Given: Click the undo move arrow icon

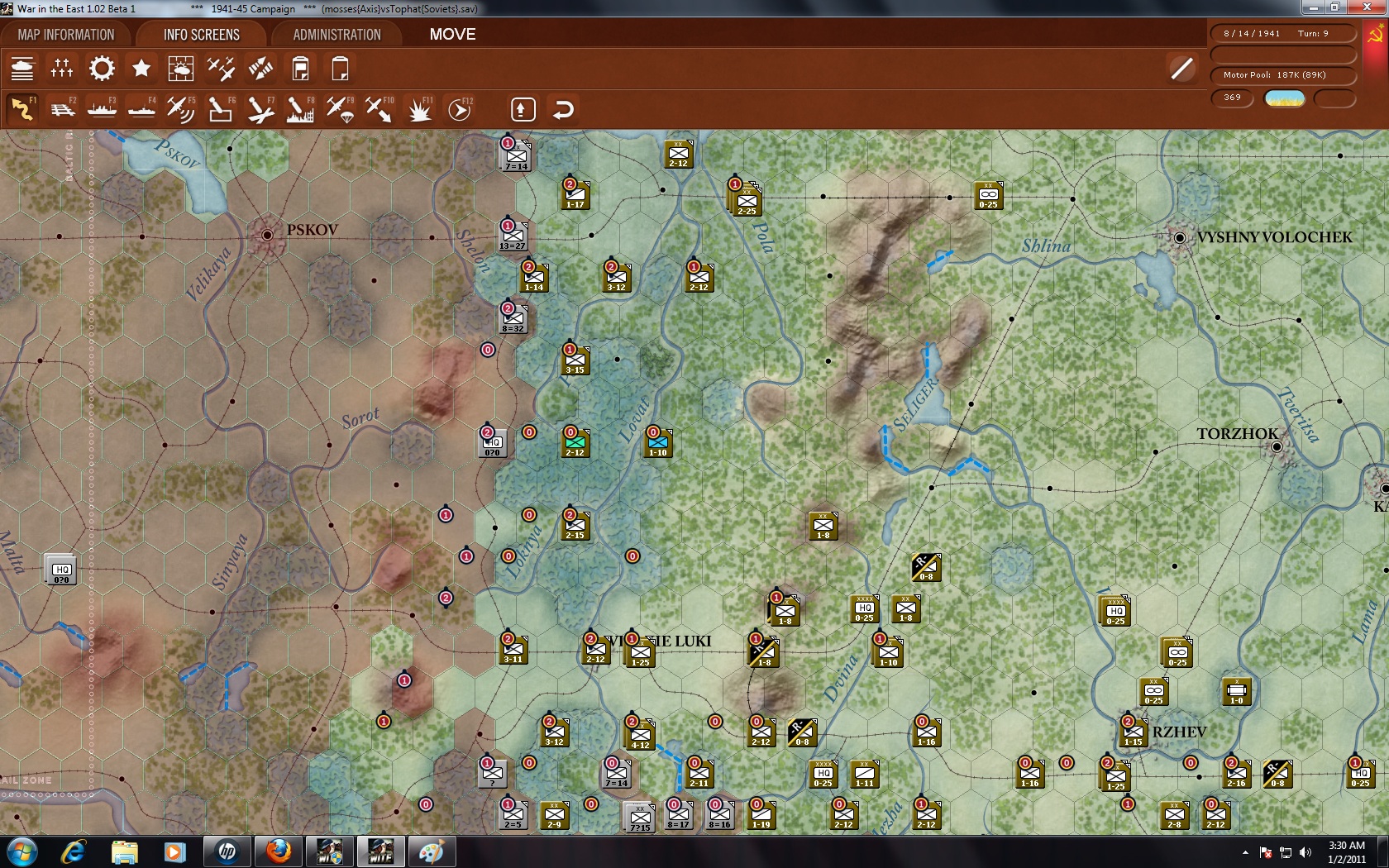Looking at the screenshot, I should tap(563, 109).
